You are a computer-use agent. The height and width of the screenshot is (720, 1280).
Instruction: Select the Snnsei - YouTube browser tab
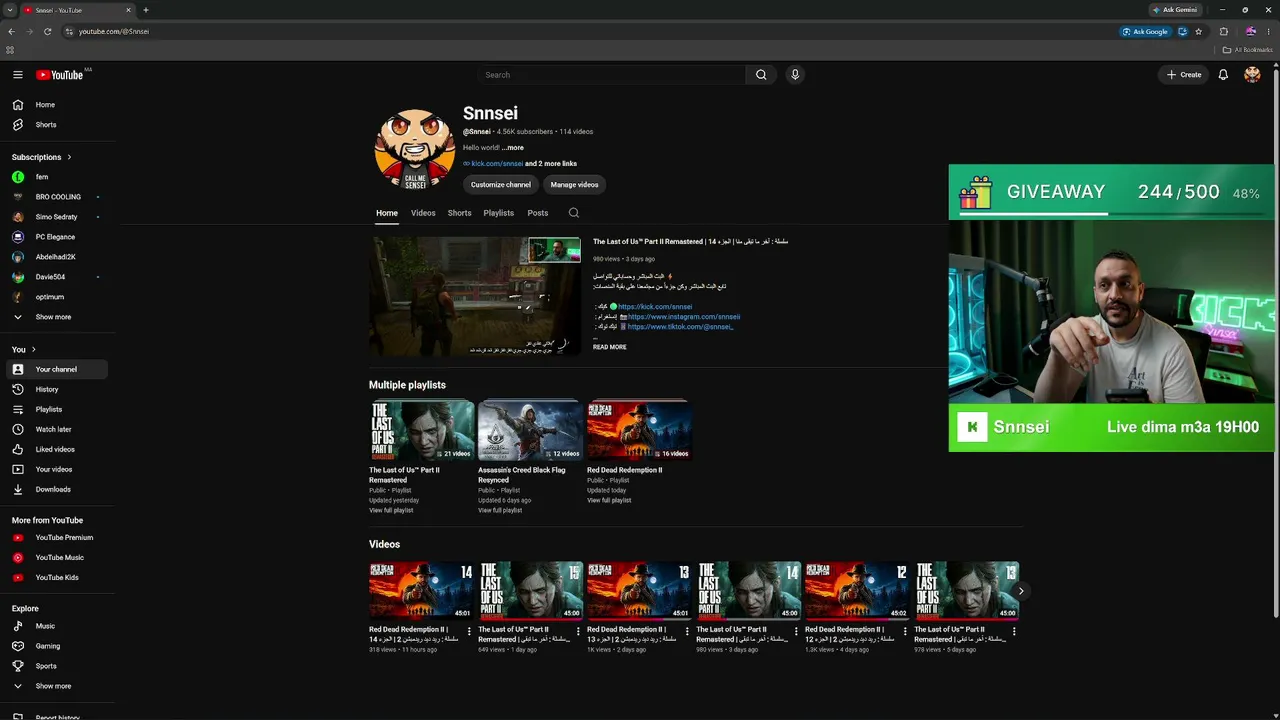(76, 10)
